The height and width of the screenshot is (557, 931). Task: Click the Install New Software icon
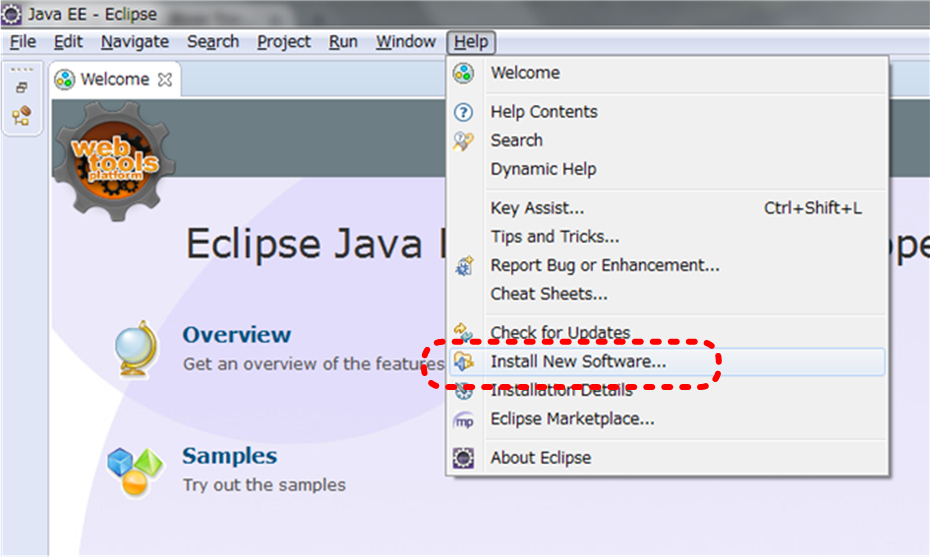click(x=464, y=362)
